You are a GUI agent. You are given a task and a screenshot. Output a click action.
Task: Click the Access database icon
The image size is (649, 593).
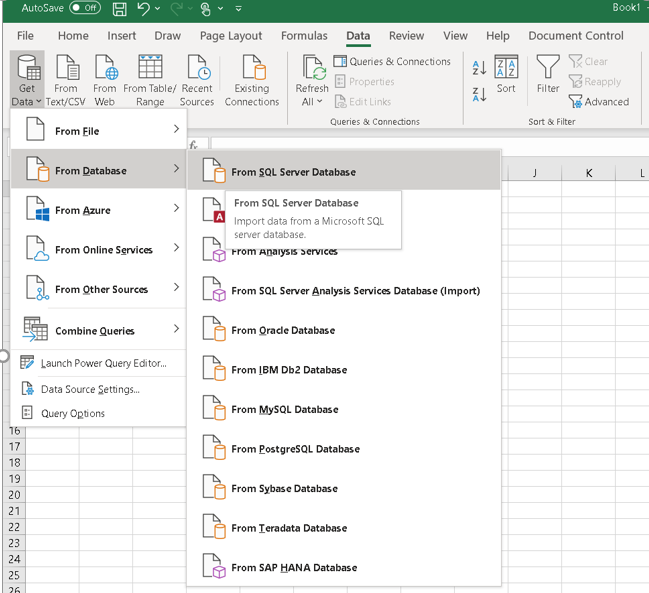[x=214, y=210]
